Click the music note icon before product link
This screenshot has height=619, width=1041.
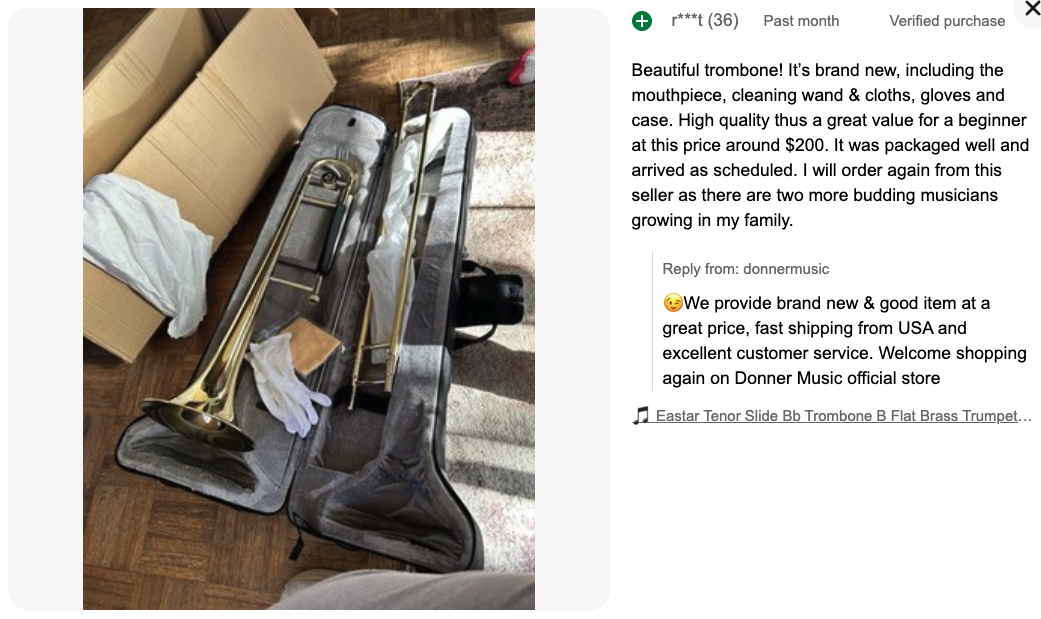tap(641, 416)
